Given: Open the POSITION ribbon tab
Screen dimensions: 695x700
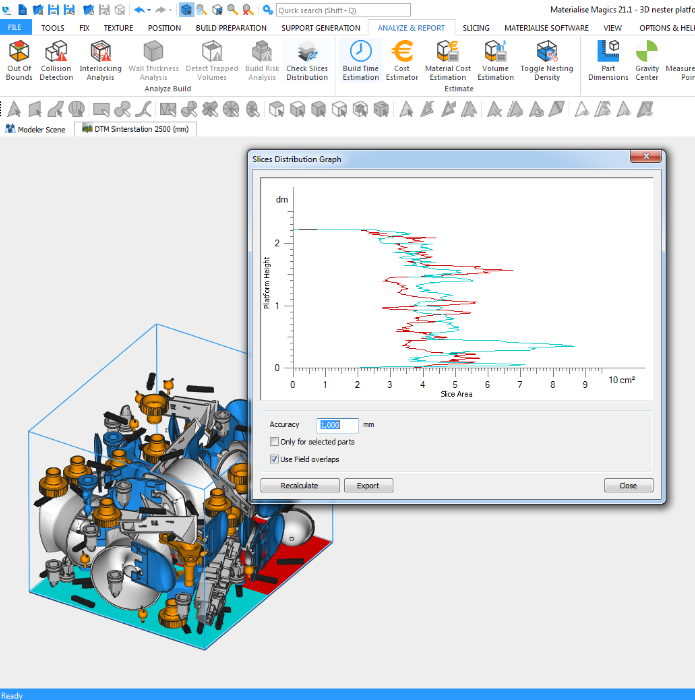Looking at the screenshot, I should pos(164,28).
